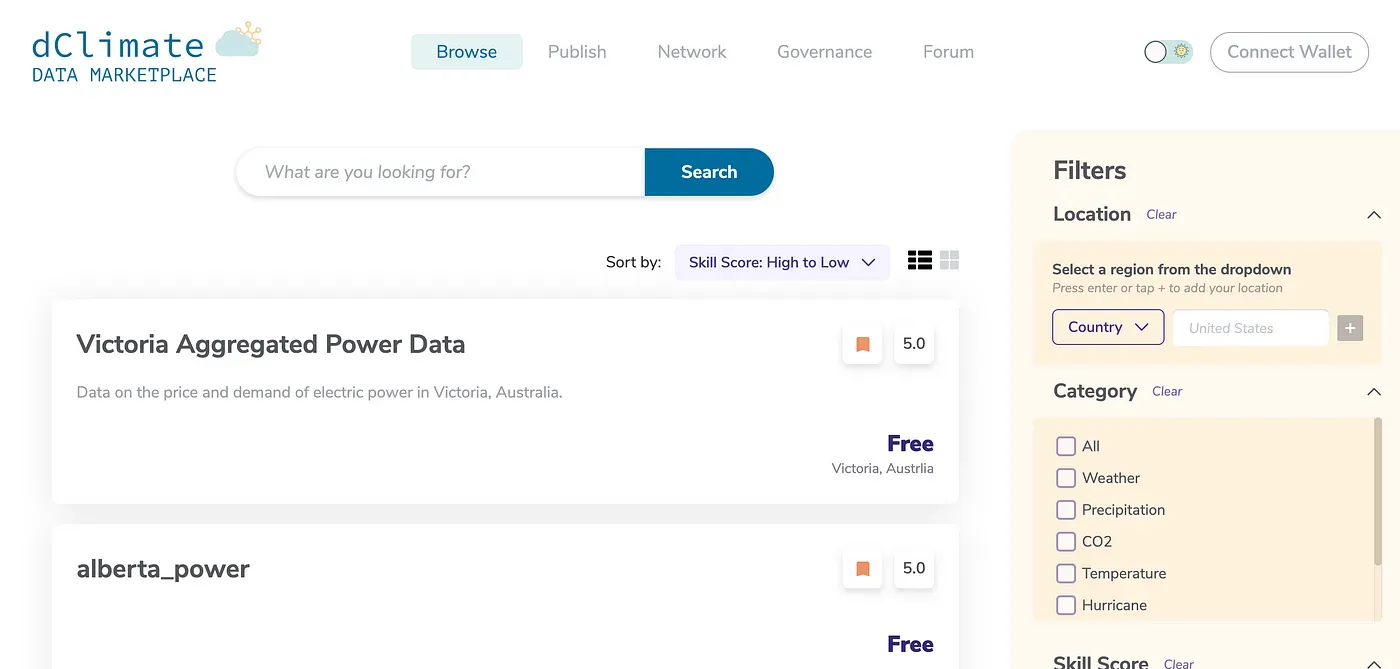Click the Victoria dataset description text
This screenshot has width=1400, height=669.
(x=319, y=392)
